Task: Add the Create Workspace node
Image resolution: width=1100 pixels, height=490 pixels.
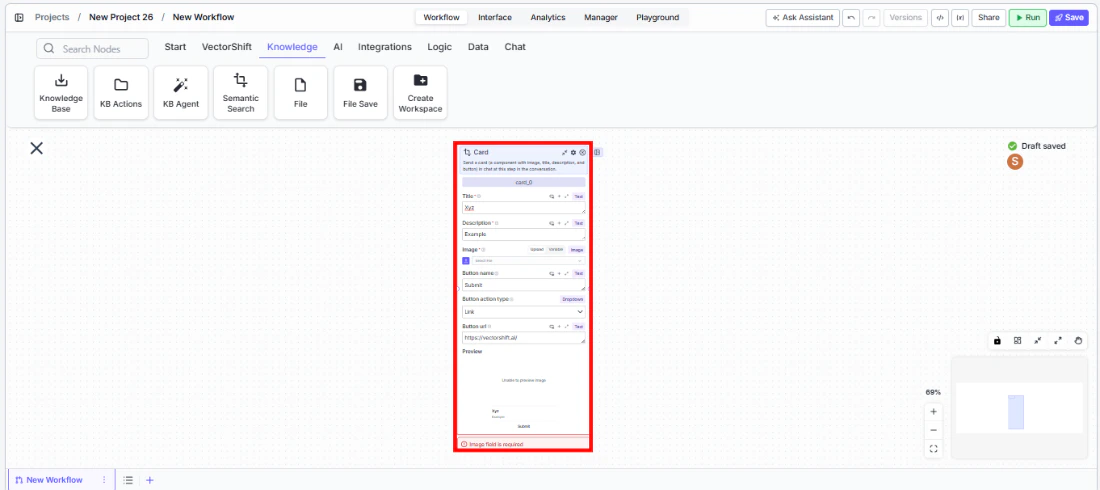Action: [x=420, y=93]
